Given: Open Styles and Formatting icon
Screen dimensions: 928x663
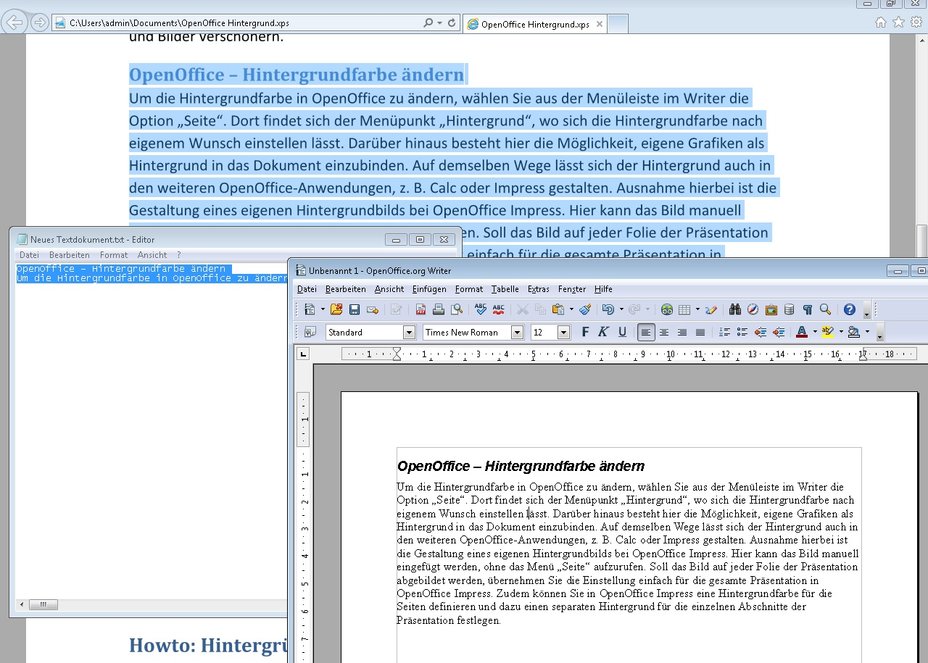Looking at the screenshot, I should [310, 332].
